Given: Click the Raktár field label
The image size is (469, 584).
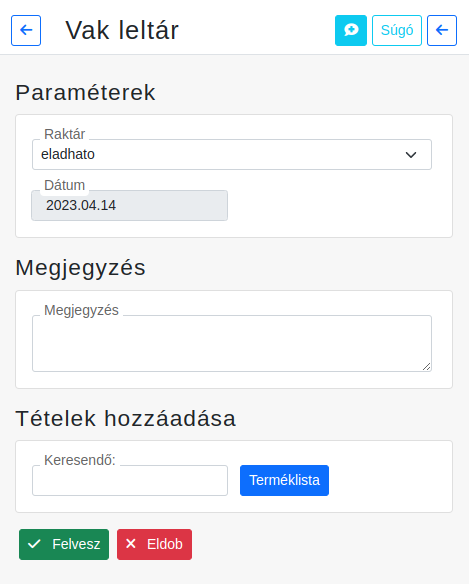Looking at the screenshot, I should (x=64, y=134).
